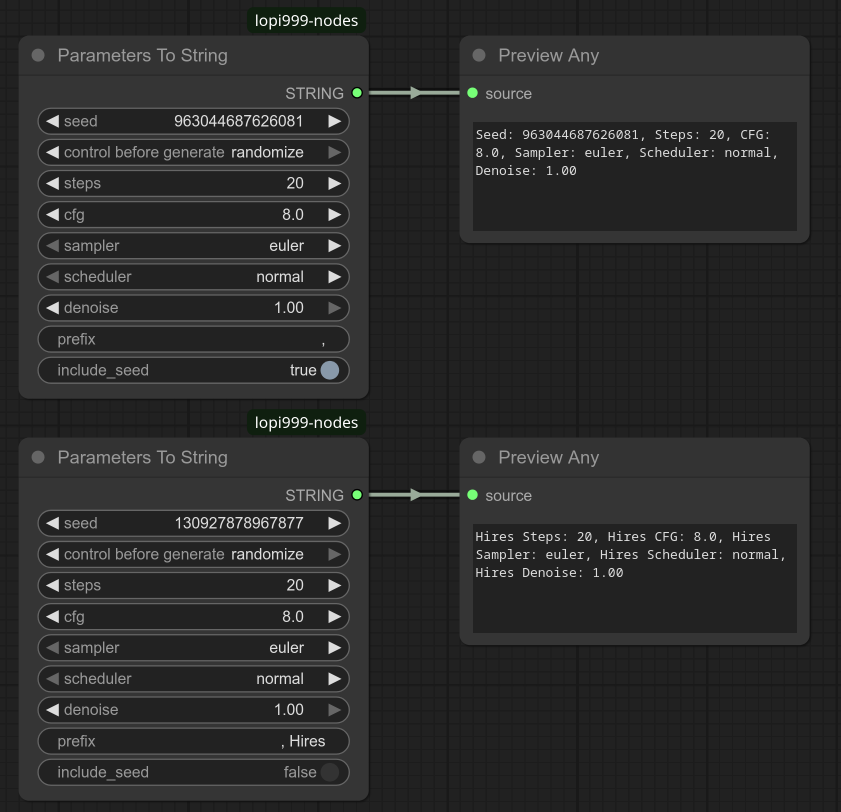Click the top Preview Any text output area

[635, 176]
